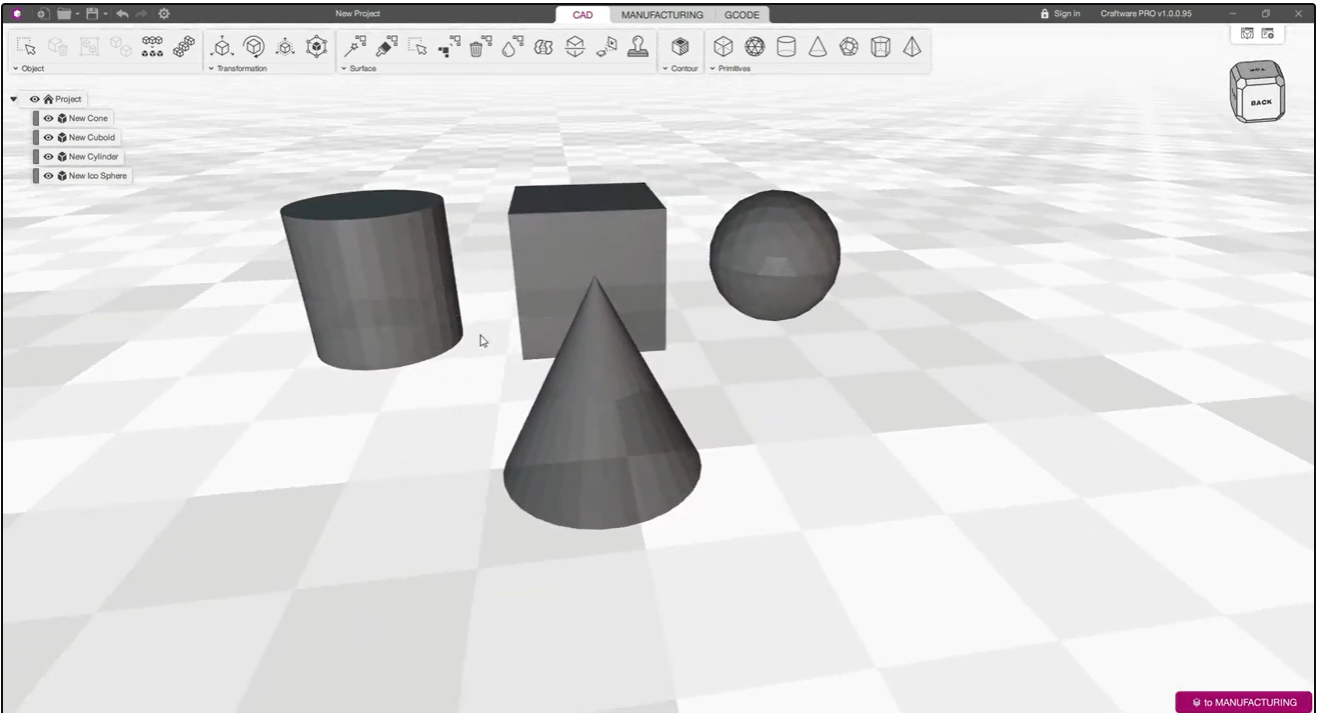The width and height of the screenshot is (1320, 713).
Task: Collapse the Primitives toolbar group
Action: pyautogui.click(x=713, y=69)
